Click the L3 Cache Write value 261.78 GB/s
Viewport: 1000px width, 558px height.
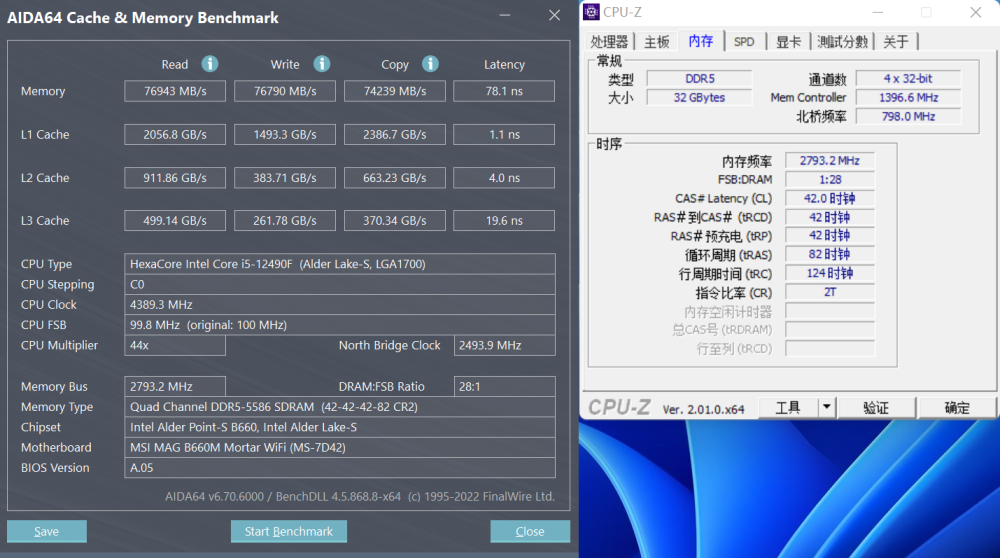[284, 221]
